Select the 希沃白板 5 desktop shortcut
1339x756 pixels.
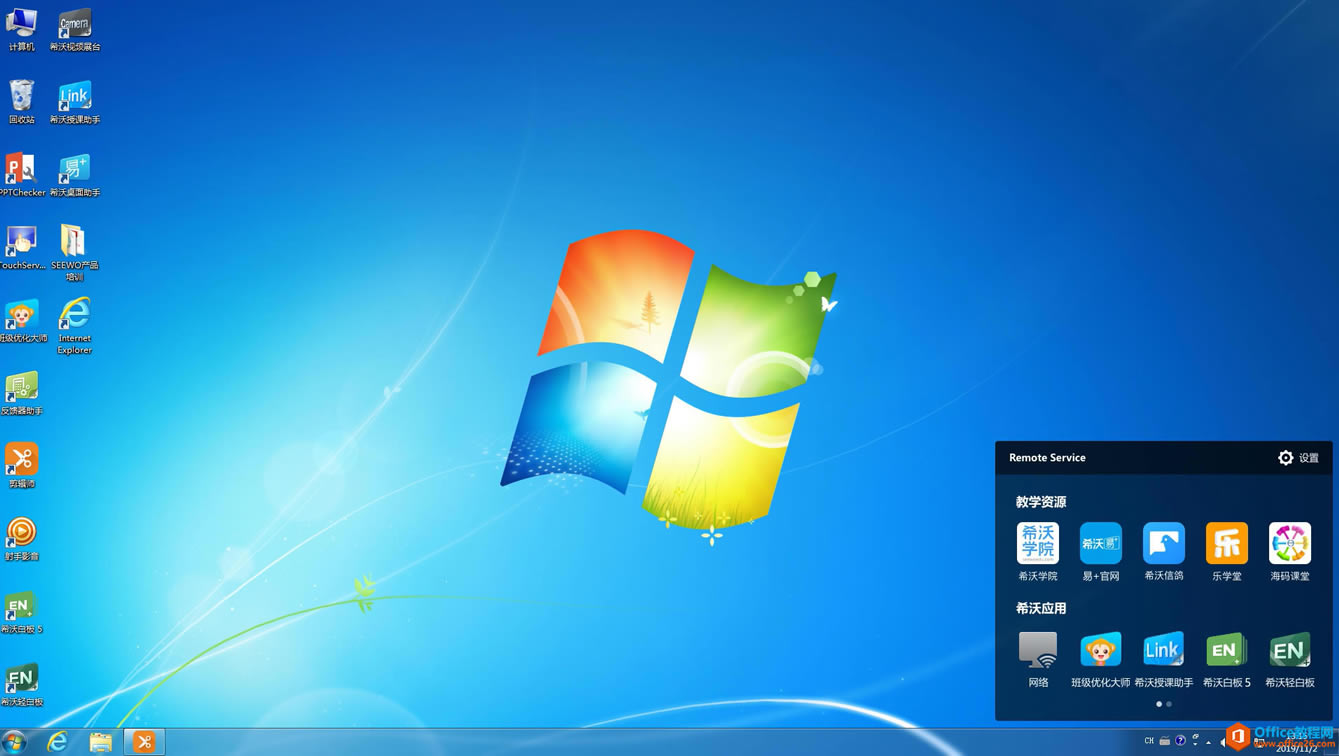point(21,612)
